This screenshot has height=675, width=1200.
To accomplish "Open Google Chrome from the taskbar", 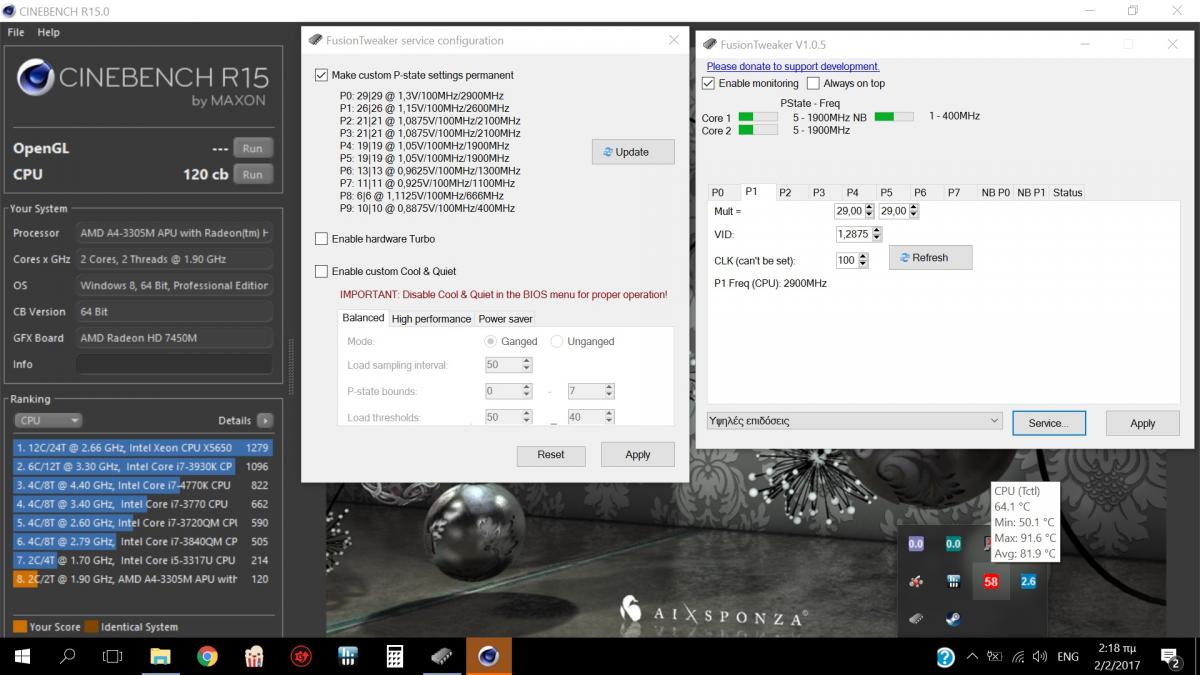I will [207, 657].
